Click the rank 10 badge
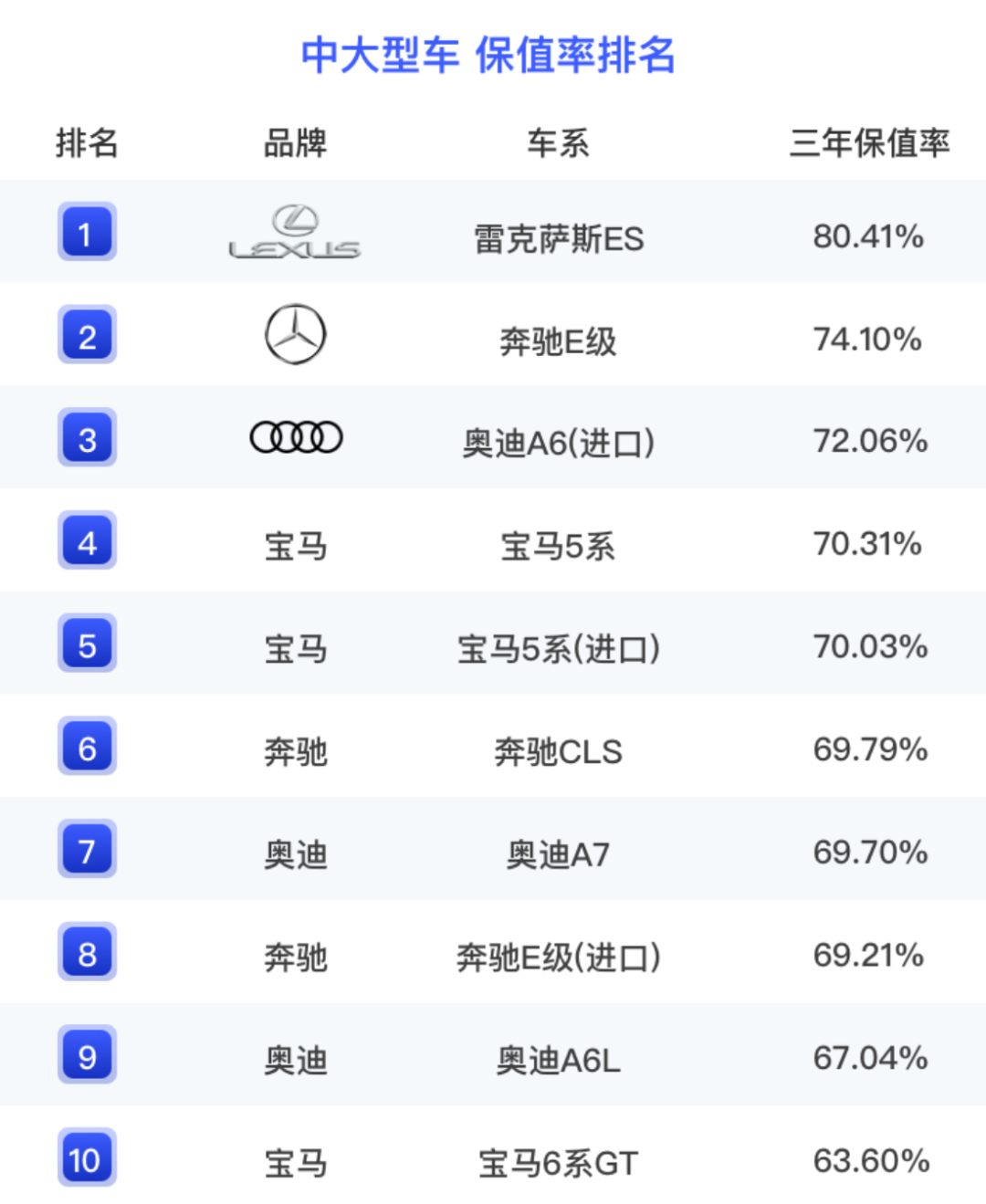This screenshot has width=986, height=1204. tap(87, 1158)
